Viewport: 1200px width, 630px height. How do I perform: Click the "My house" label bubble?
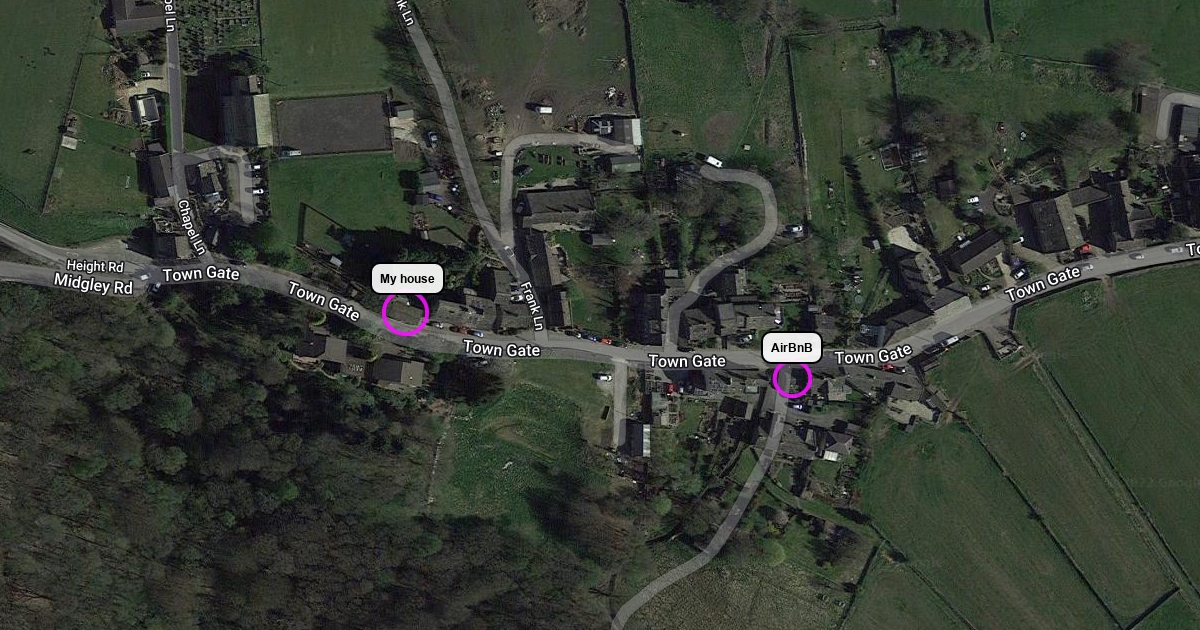(407, 279)
